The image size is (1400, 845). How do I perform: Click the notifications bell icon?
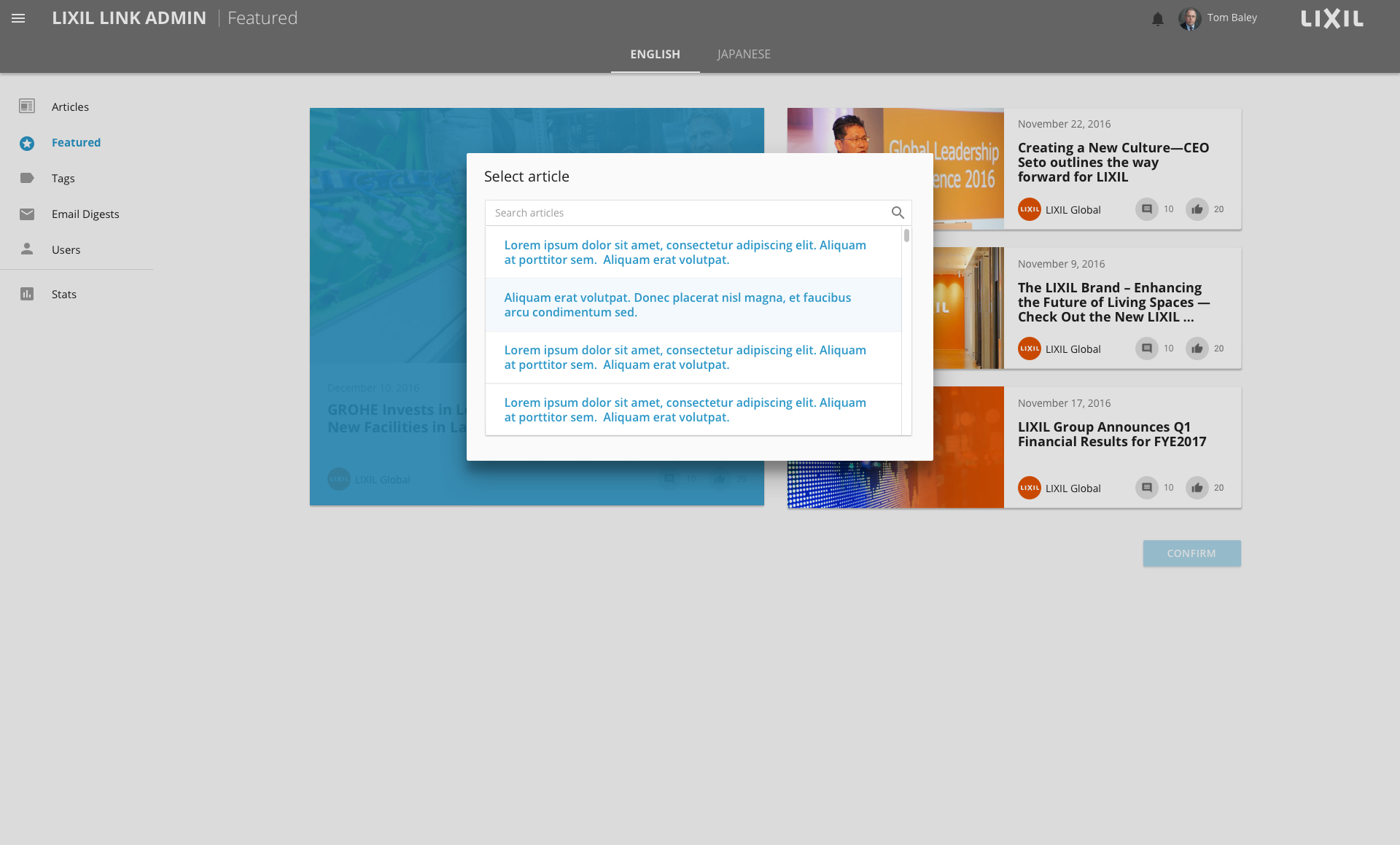[1158, 19]
